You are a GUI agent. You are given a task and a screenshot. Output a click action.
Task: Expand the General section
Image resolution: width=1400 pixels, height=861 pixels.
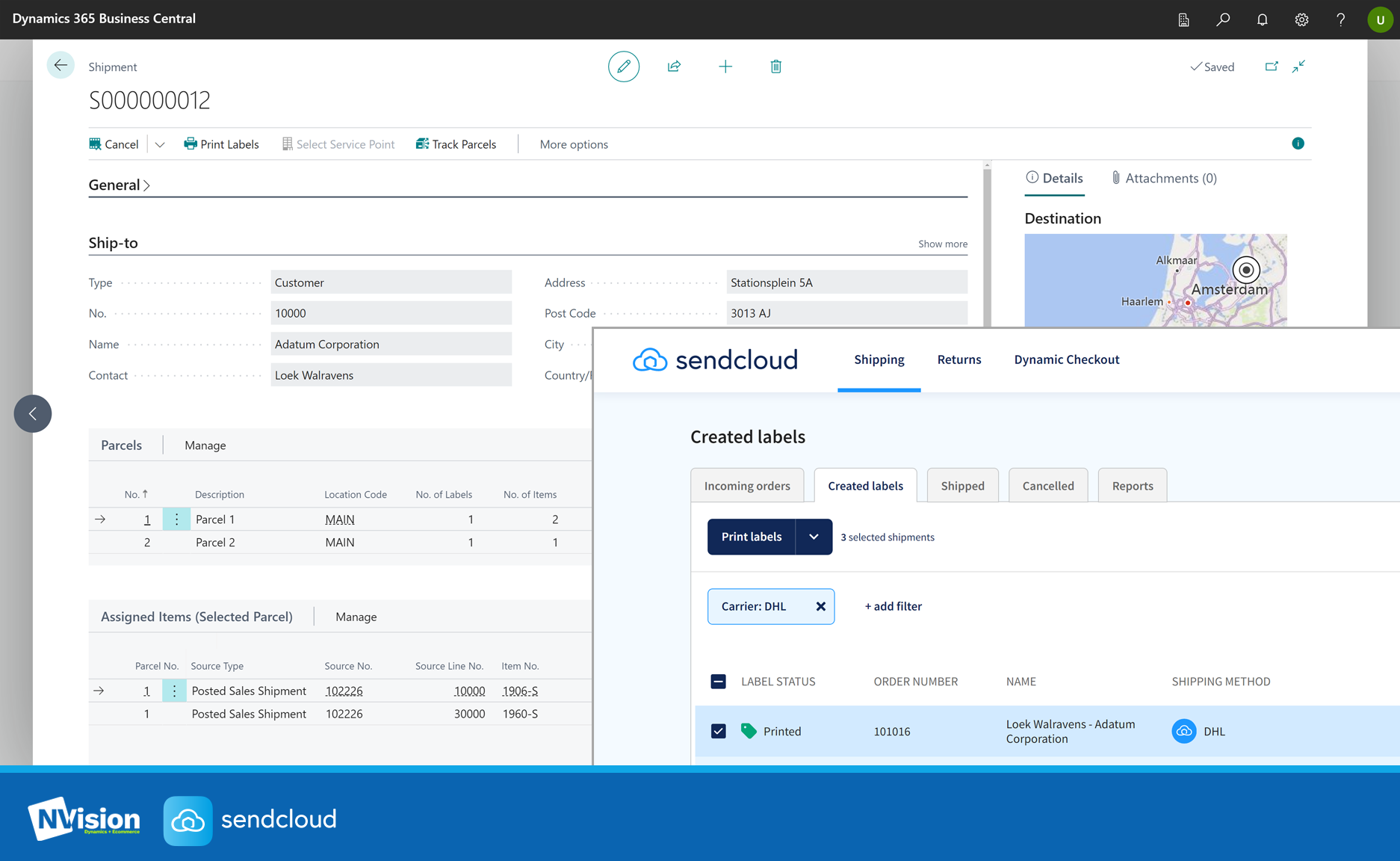pyautogui.click(x=120, y=185)
